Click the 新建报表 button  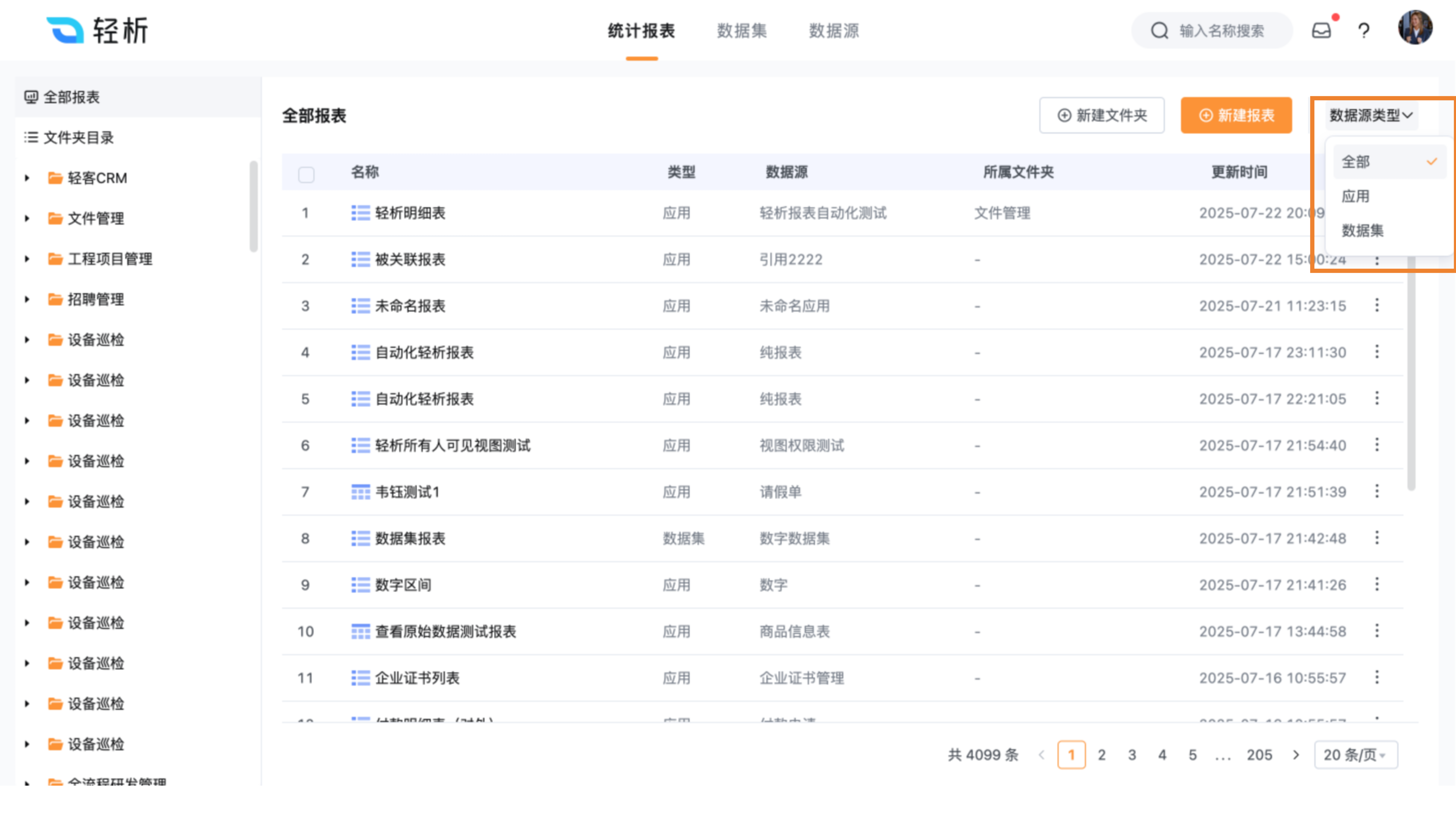click(1236, 115)
